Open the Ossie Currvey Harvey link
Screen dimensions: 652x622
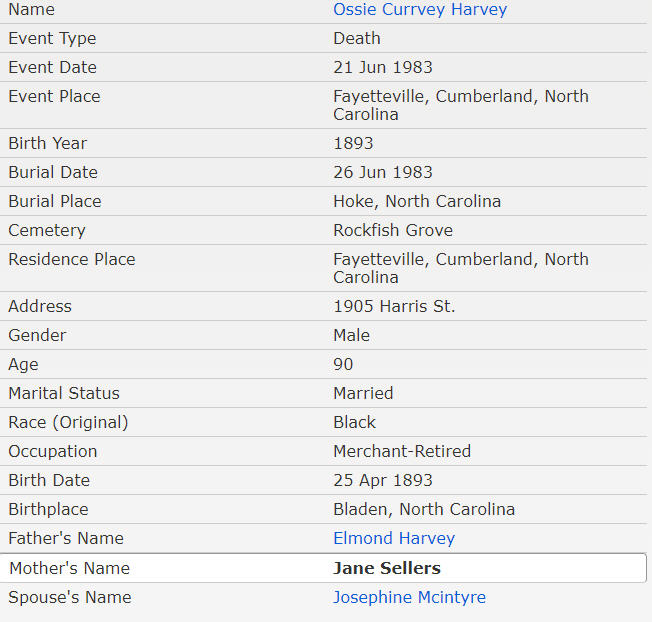pos(420,10)
